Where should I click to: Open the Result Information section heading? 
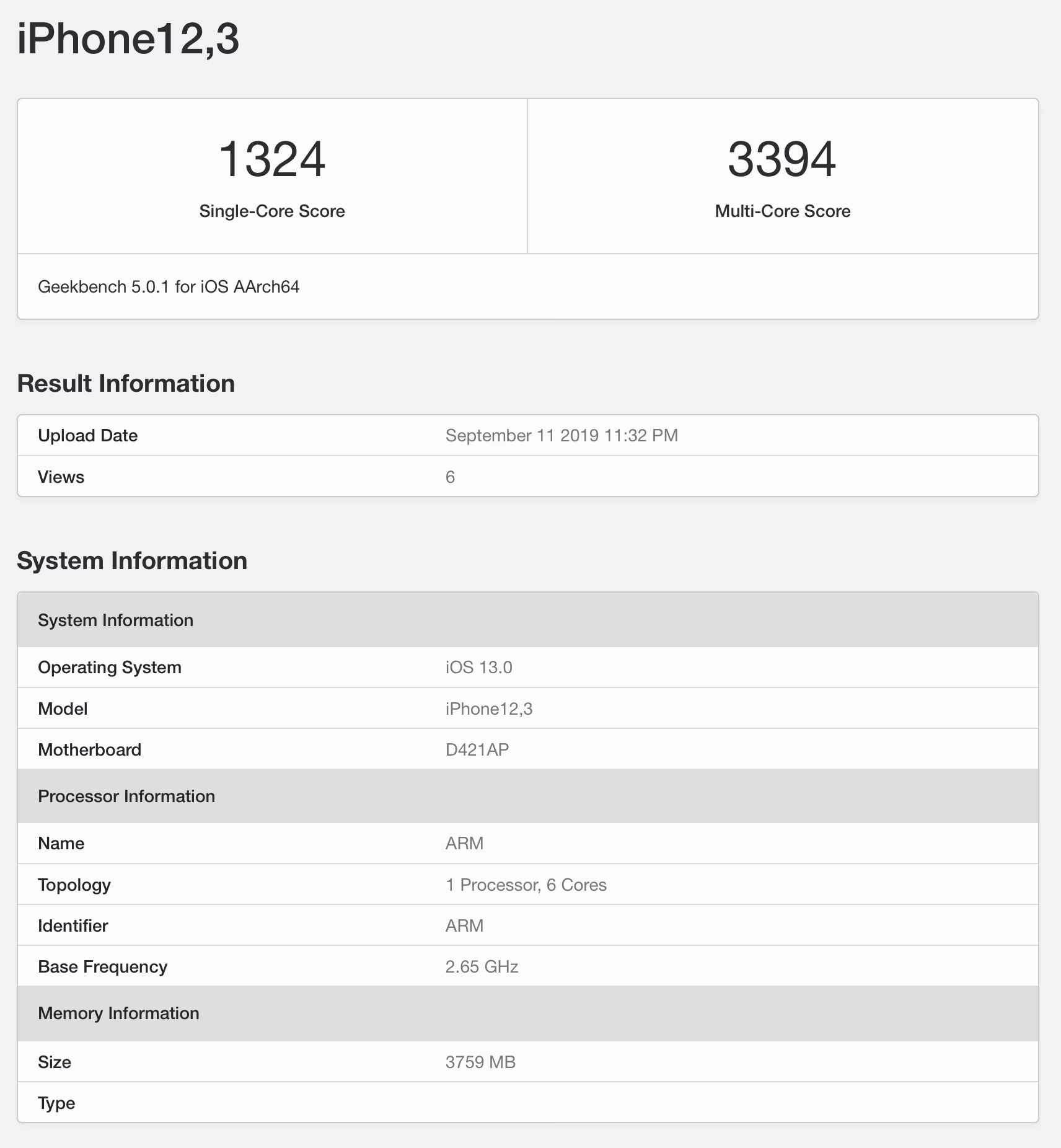coord(125,383)
